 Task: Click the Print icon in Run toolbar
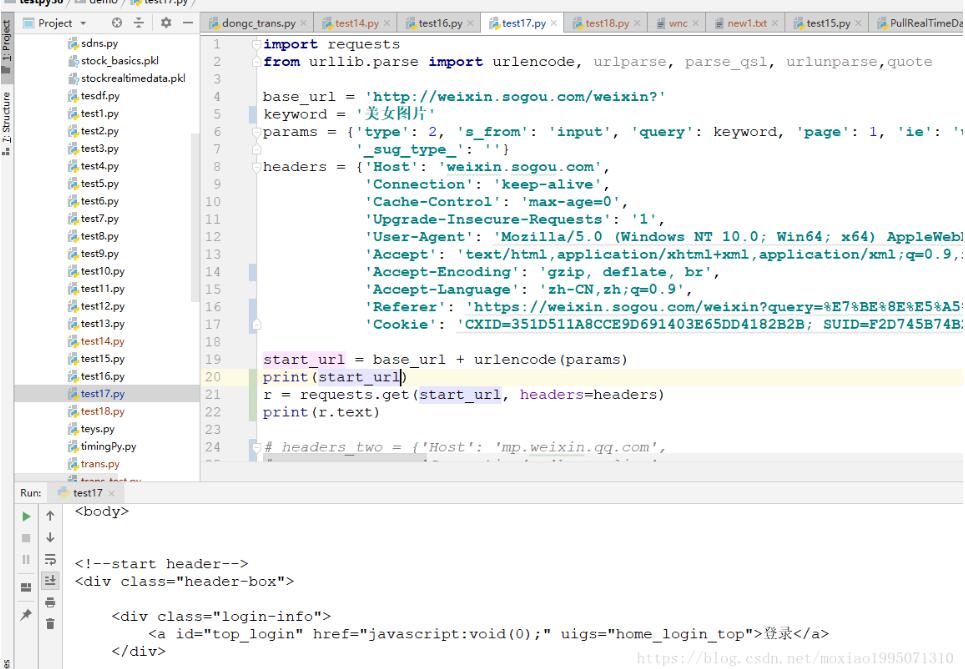point(50,602)
